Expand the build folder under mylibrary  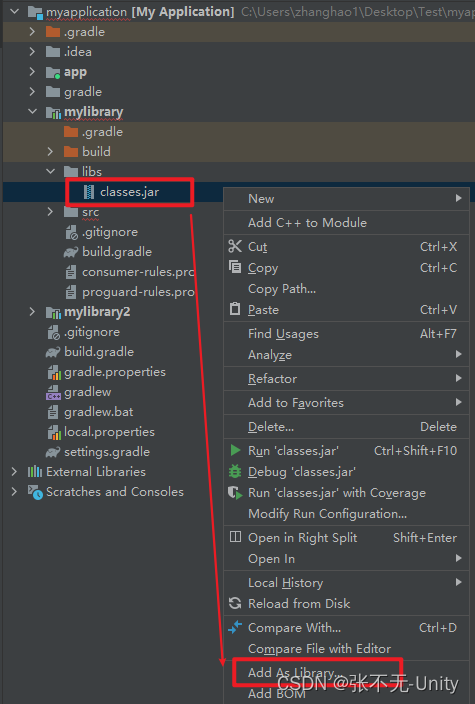point(50,151)
